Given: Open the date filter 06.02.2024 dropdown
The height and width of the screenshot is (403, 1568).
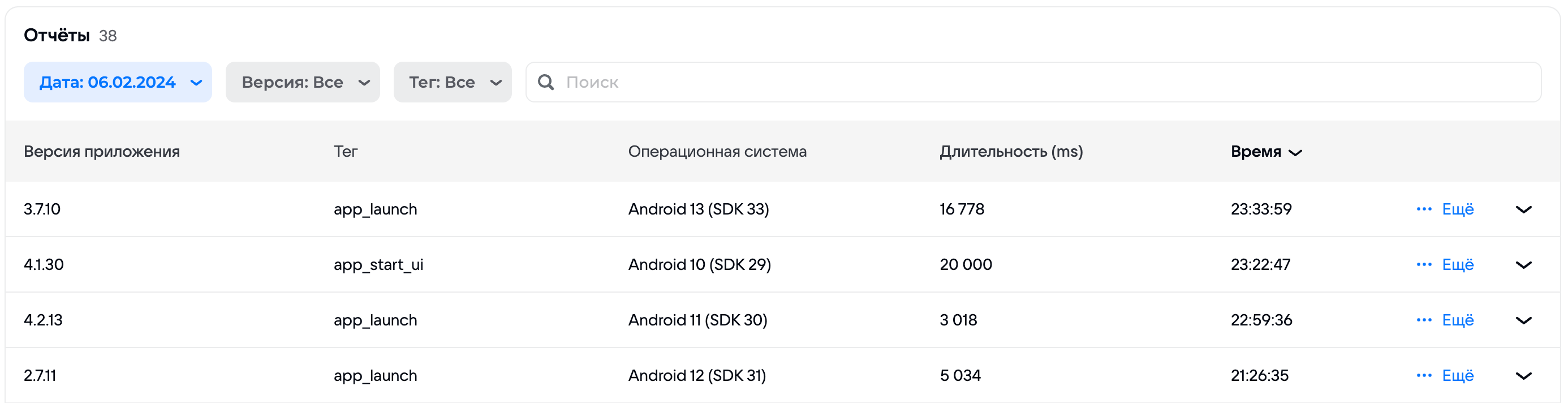Looking at the screenshot, I should point(118,82).
